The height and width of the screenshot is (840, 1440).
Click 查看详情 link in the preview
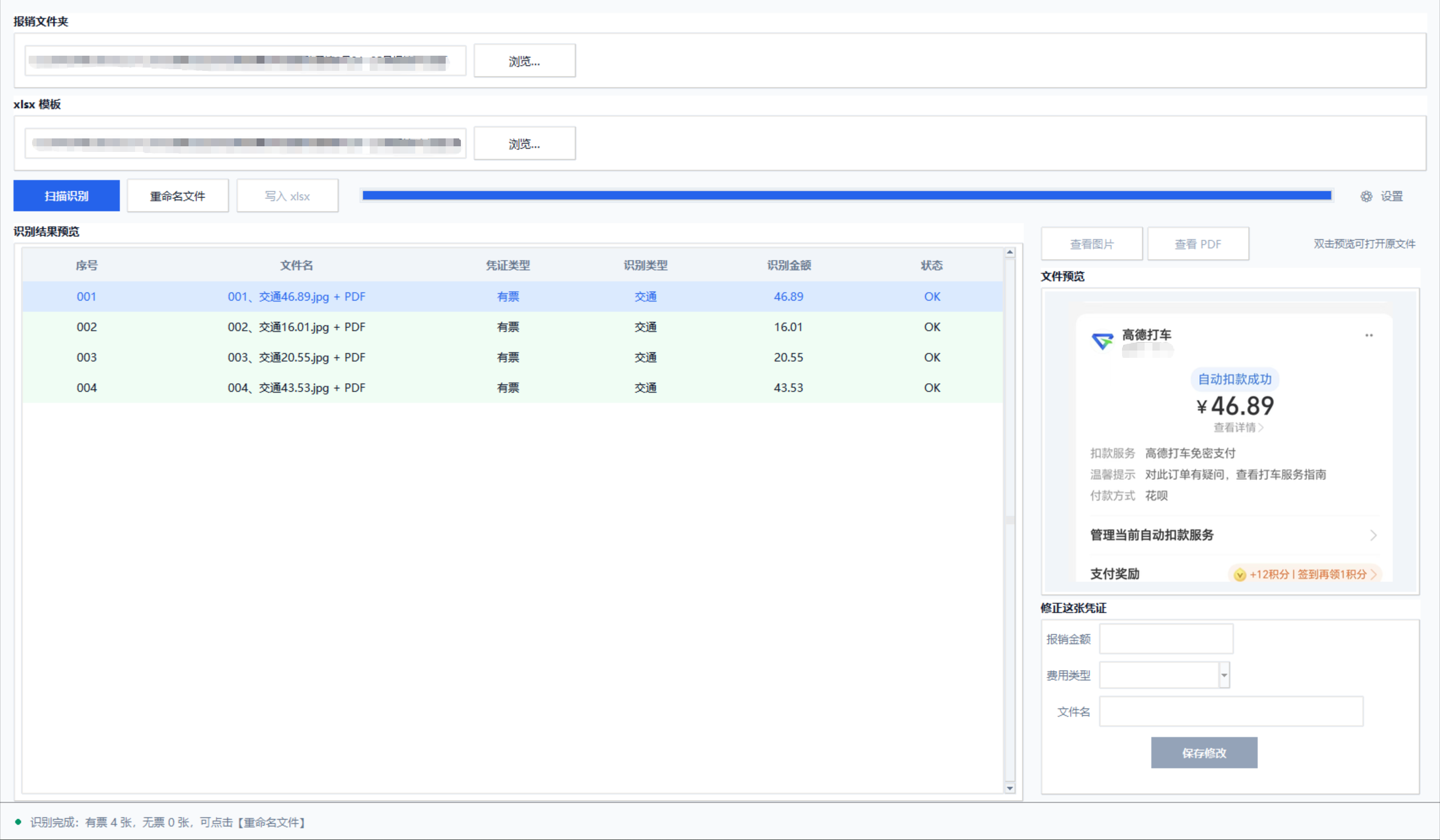[x=1239, y=428]
